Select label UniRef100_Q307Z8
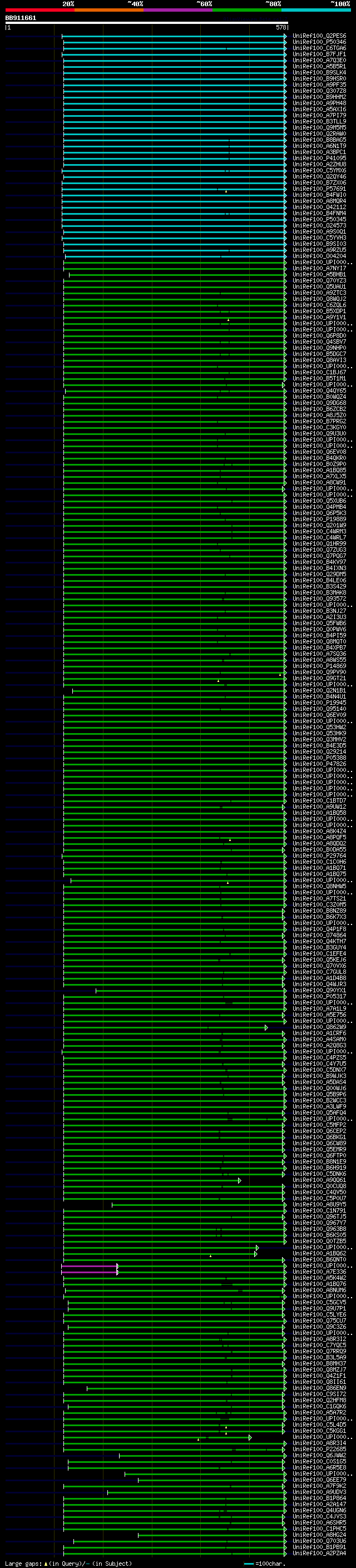Image resolution: width=356 pixels, height=1568 pixels. pos(319,91)
